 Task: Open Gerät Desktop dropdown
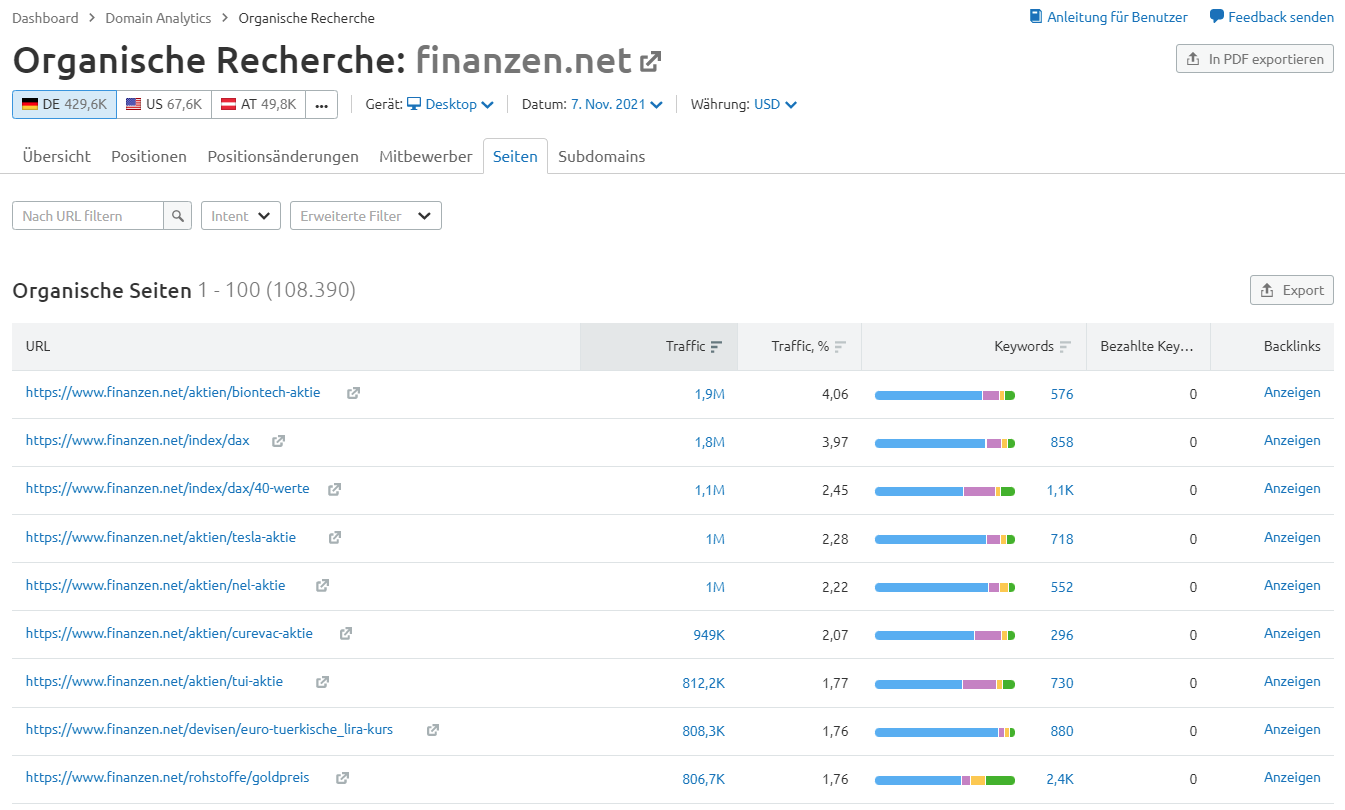point(450,104)
